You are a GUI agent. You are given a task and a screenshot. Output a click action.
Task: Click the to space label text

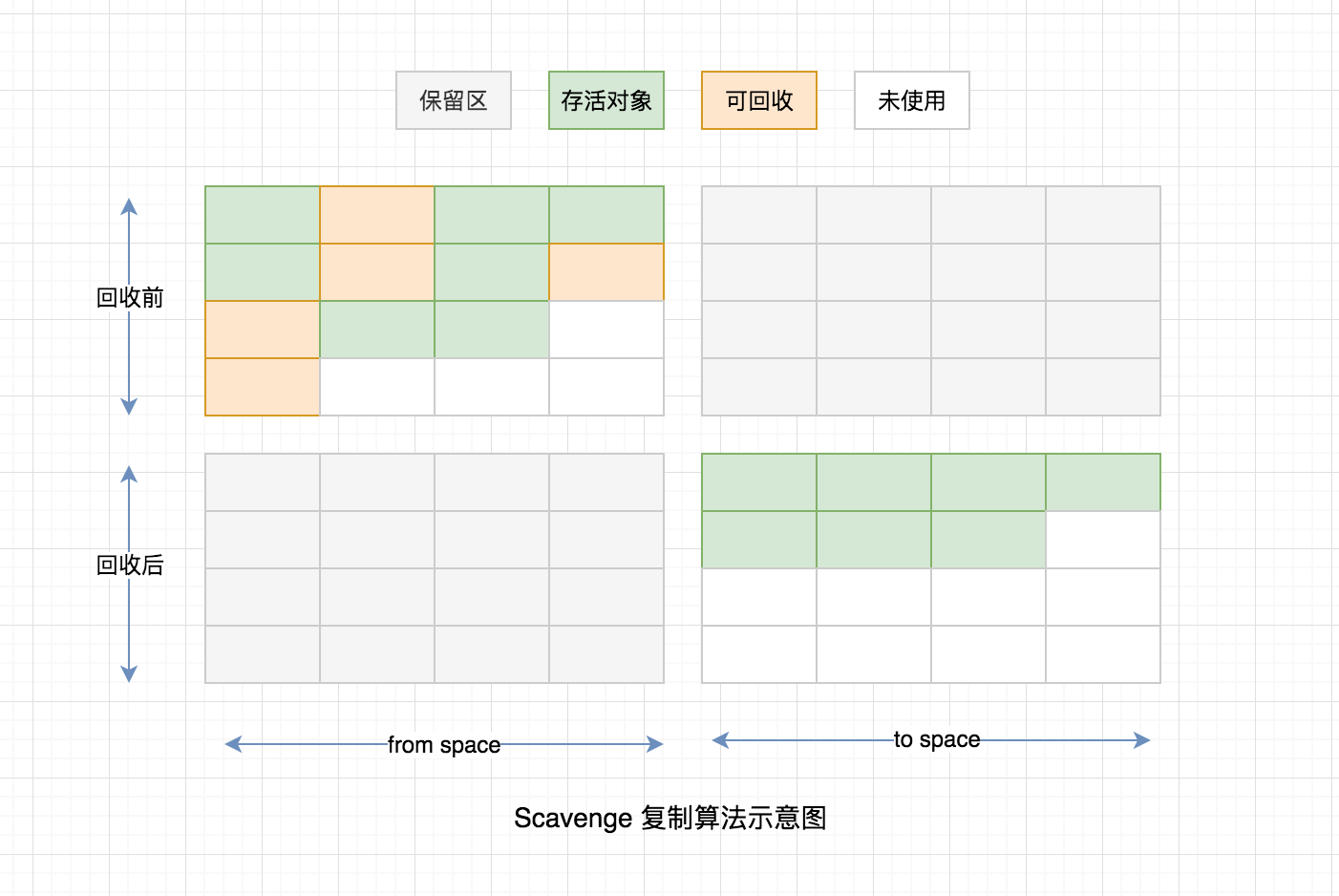[x=936, y=738]
